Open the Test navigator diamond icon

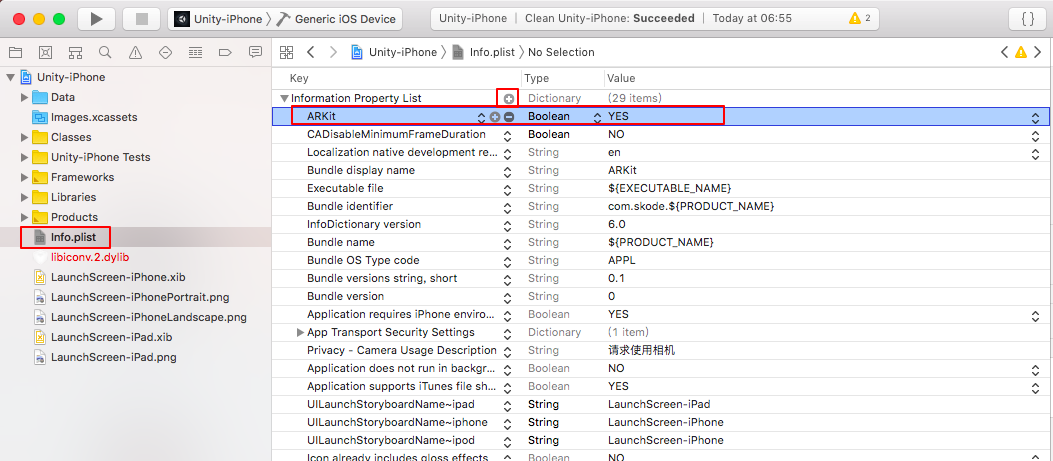point(165,52)
